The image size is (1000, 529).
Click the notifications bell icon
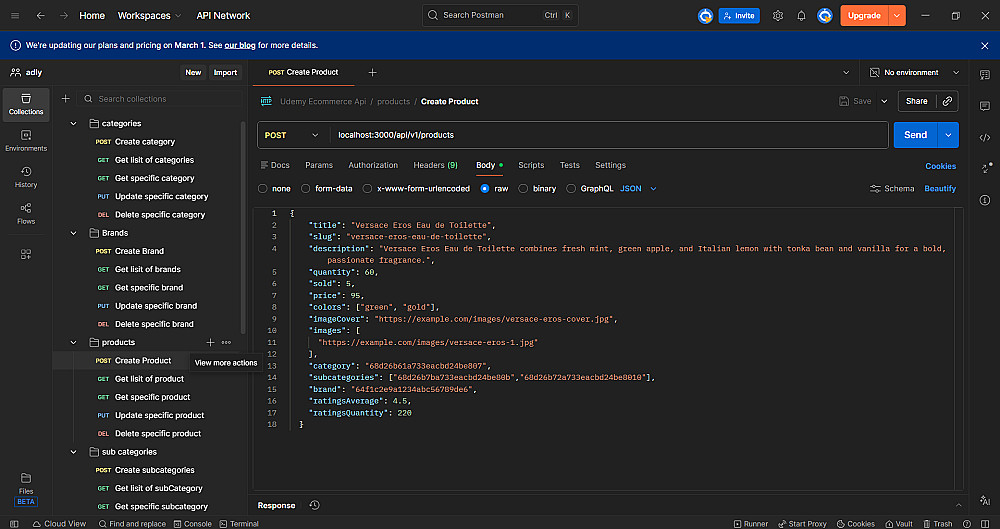[x=801, y=16]
